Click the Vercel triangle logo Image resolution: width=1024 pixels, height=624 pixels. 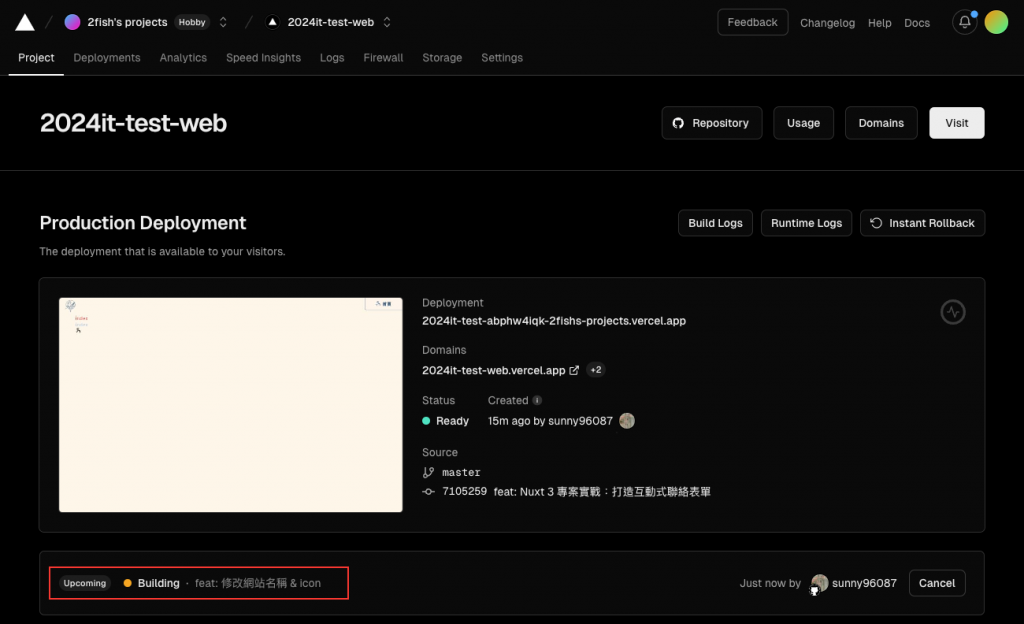pyautogui.click(x=25, y=22)
